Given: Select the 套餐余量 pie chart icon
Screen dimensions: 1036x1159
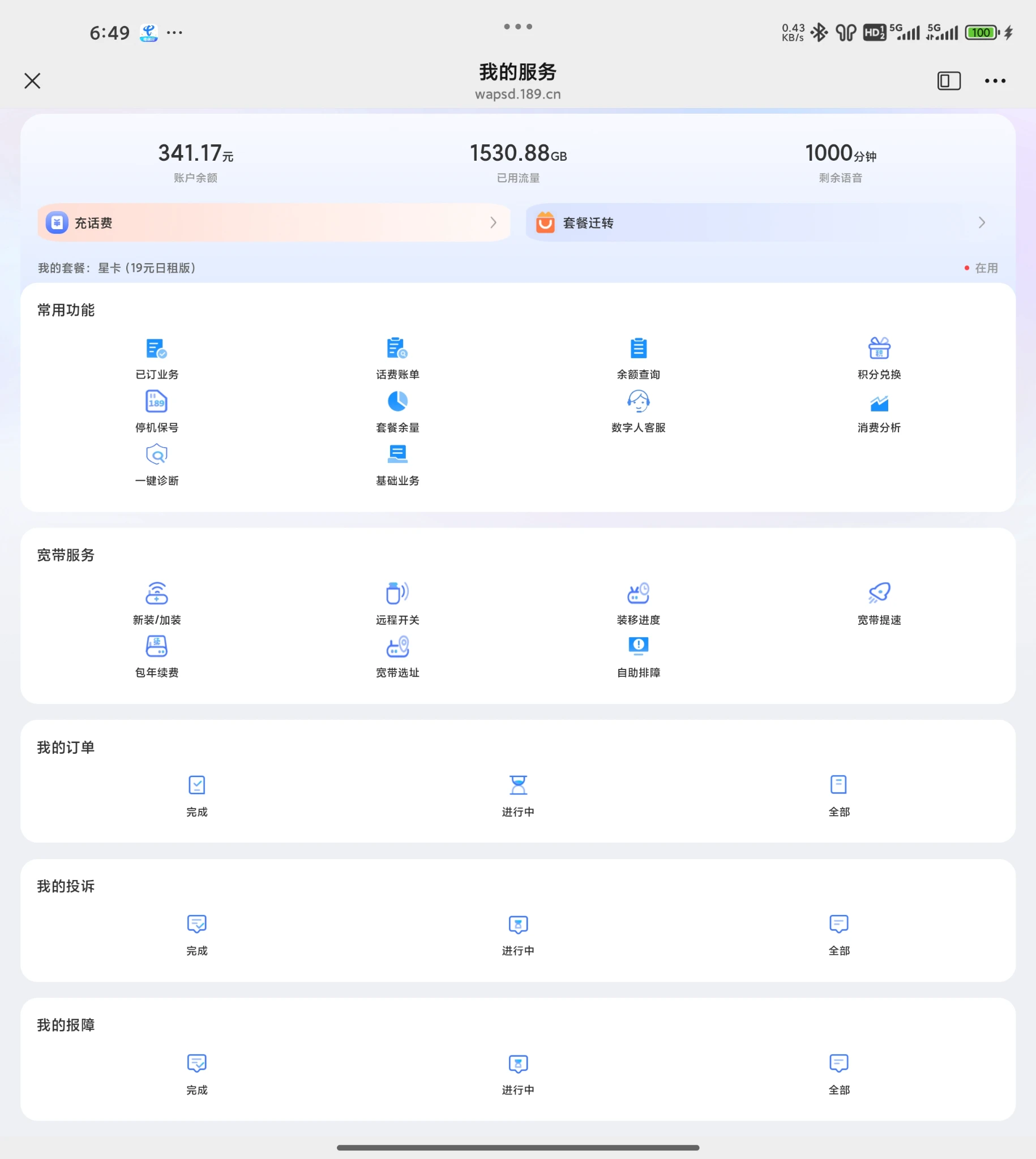Looking at the screenshot, I should coord(397,402).
